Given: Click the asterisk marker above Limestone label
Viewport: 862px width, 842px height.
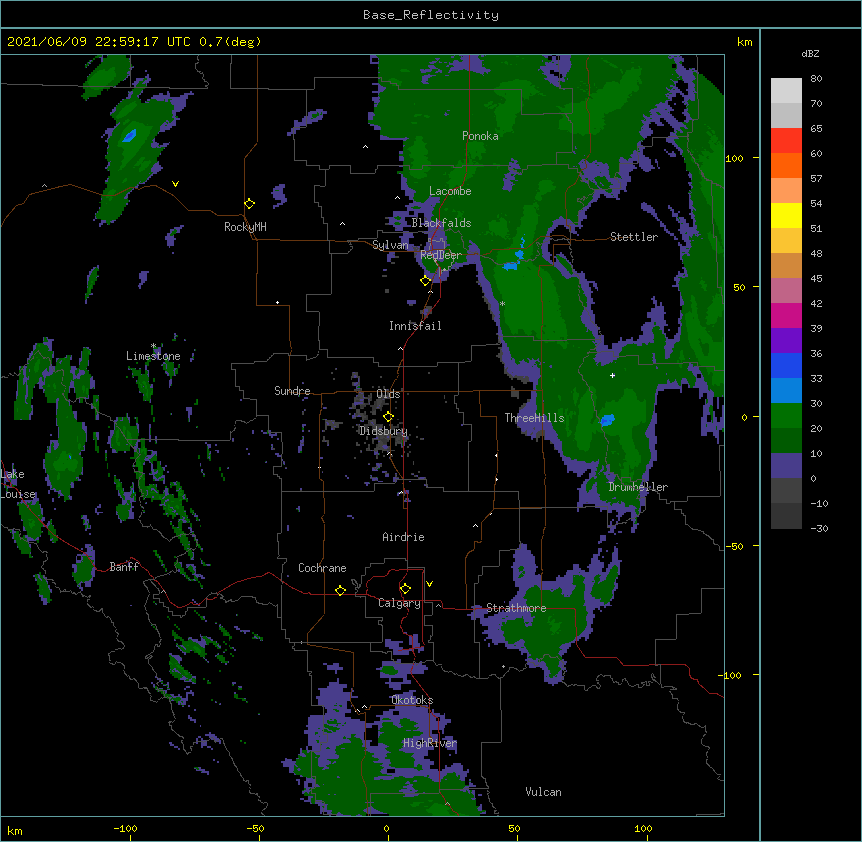Looking at the screenshot, I should click(153, 346).
